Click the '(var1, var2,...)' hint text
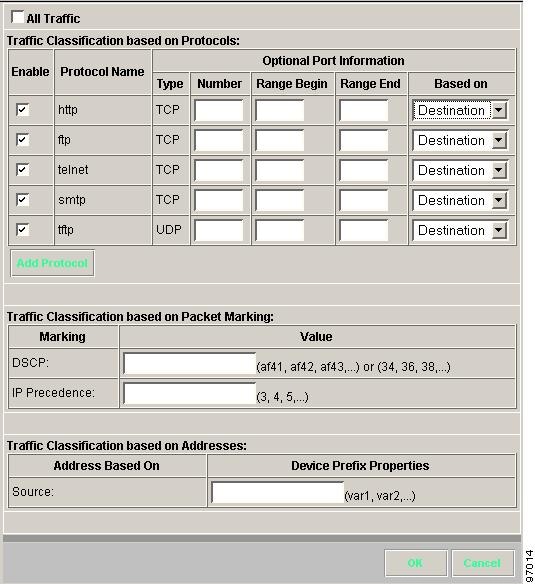 click(380, 496)
